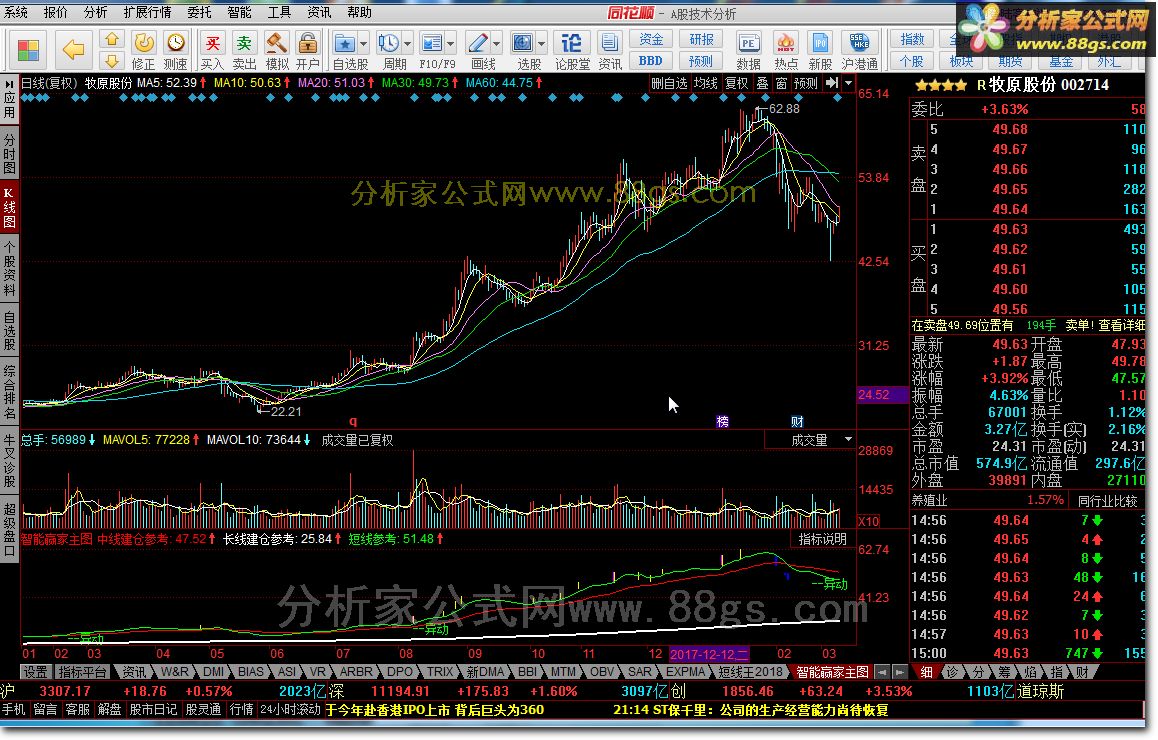Image resolution: width=1158 pixels, height=740 pixels.
Task: Click the 24.52 price label on the axis
Action: coord(882,395)
